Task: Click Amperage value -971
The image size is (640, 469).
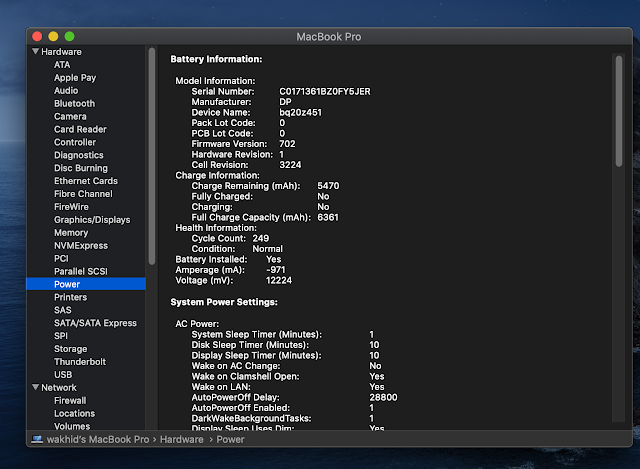Action: pos(276,270)
